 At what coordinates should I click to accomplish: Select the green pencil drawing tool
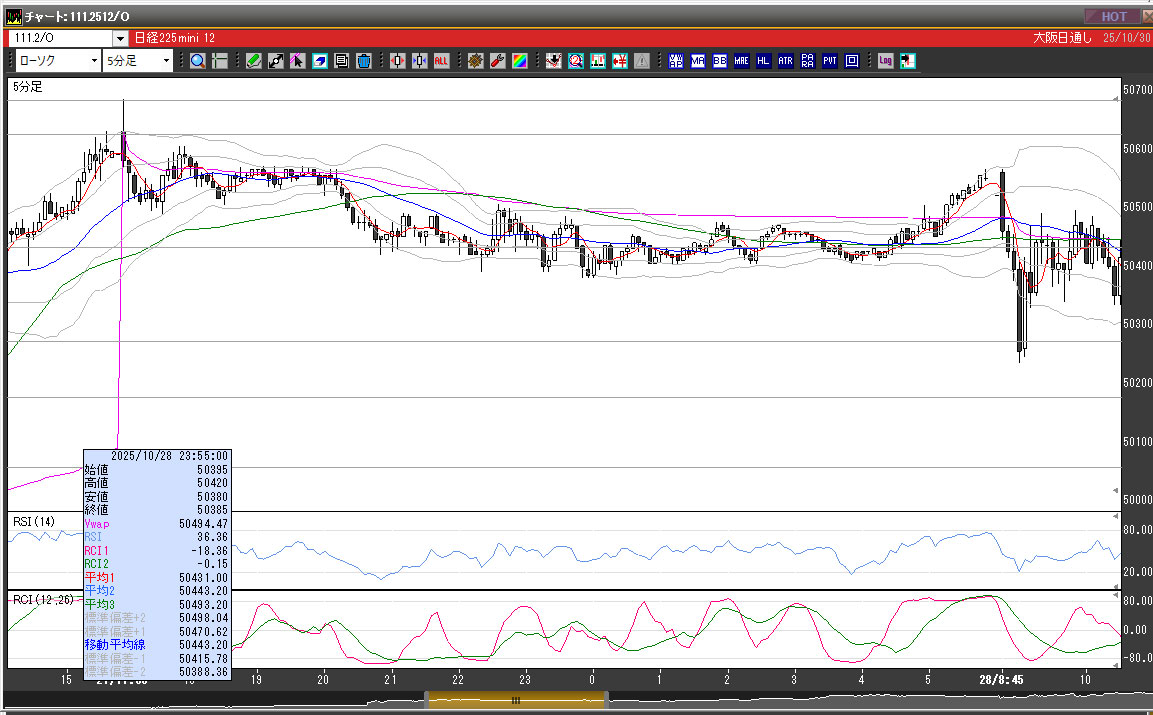(x=254, y=61)
